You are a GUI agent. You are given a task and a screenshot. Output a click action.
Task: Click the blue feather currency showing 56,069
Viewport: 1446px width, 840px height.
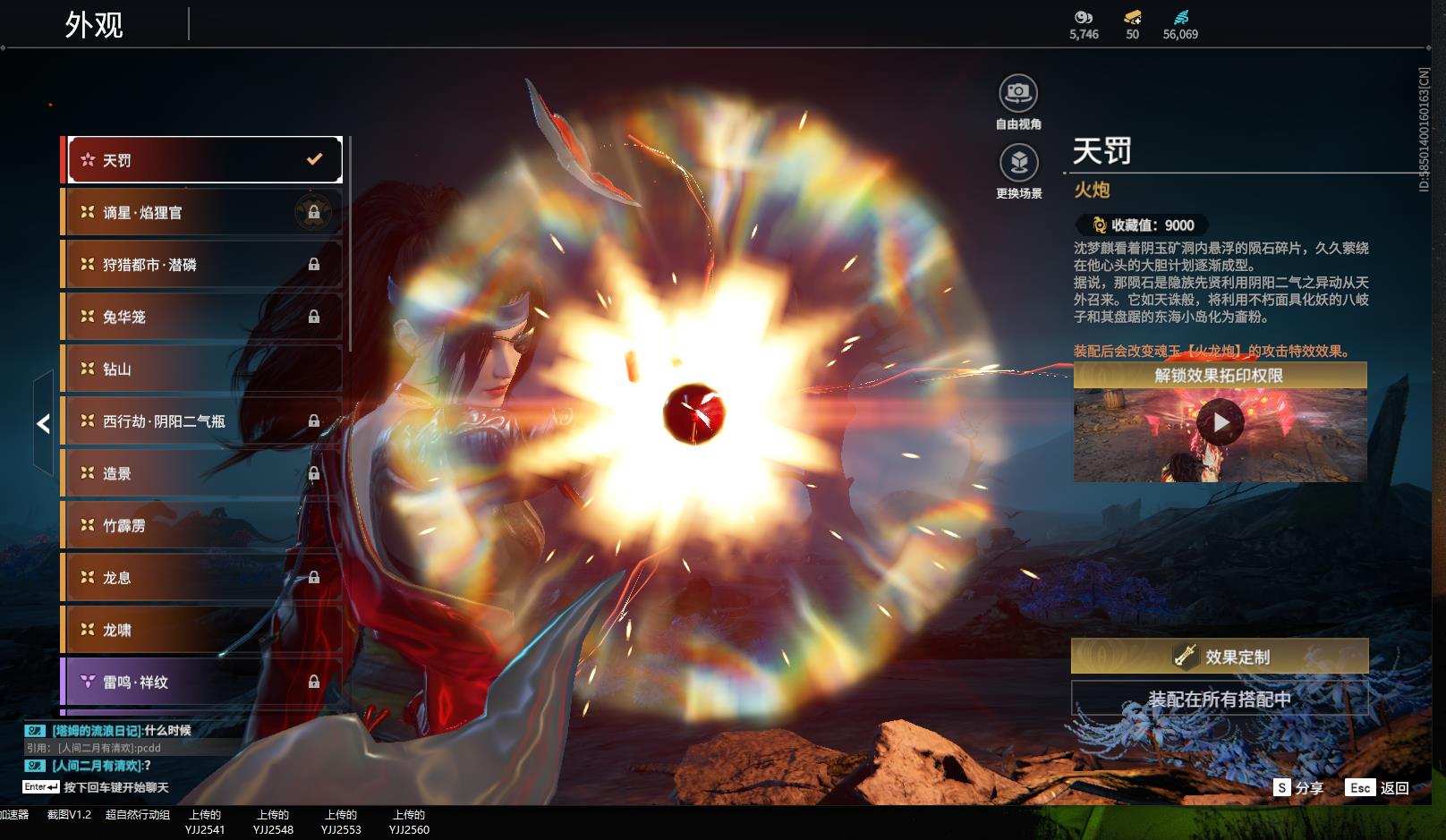coord(1181,17)
